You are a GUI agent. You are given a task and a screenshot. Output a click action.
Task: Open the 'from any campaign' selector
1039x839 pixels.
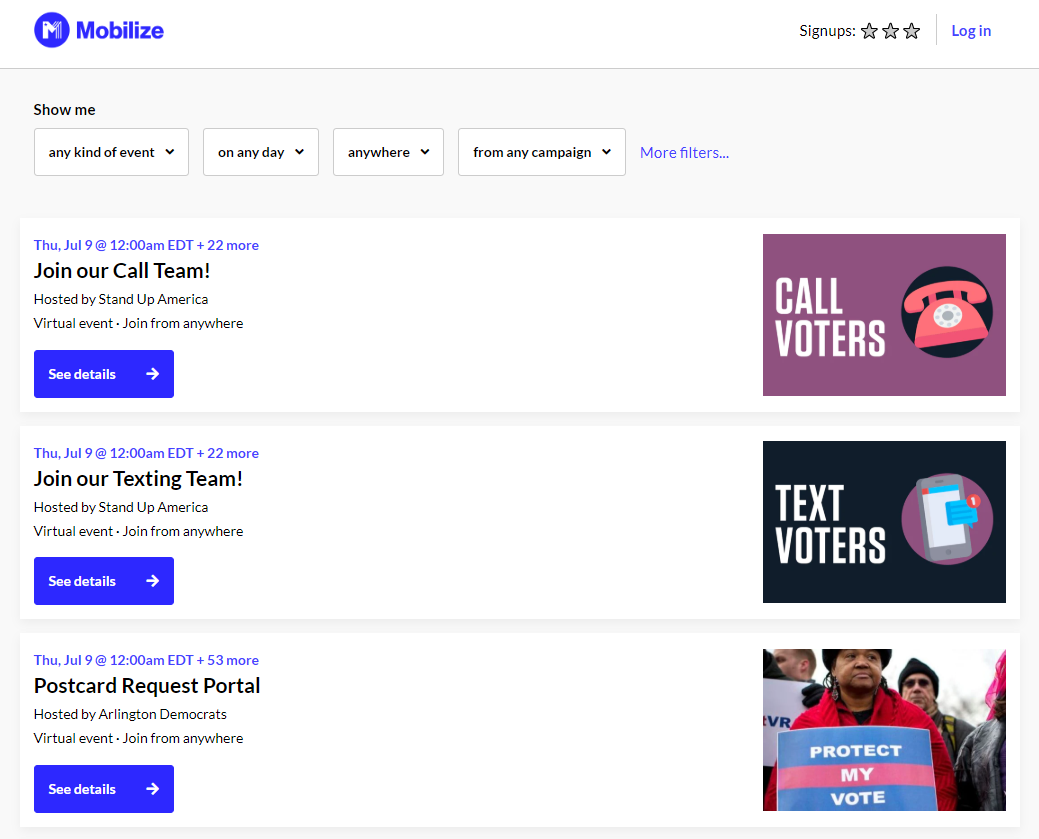[541, 151]
